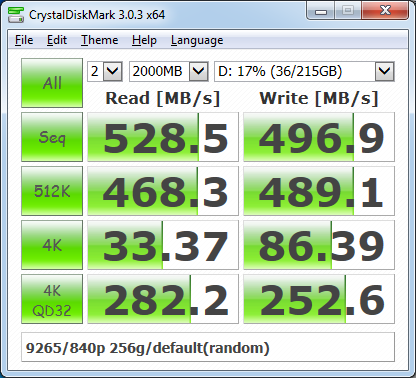Open the Edit menu
416x378 pixels.
point(57,40)
